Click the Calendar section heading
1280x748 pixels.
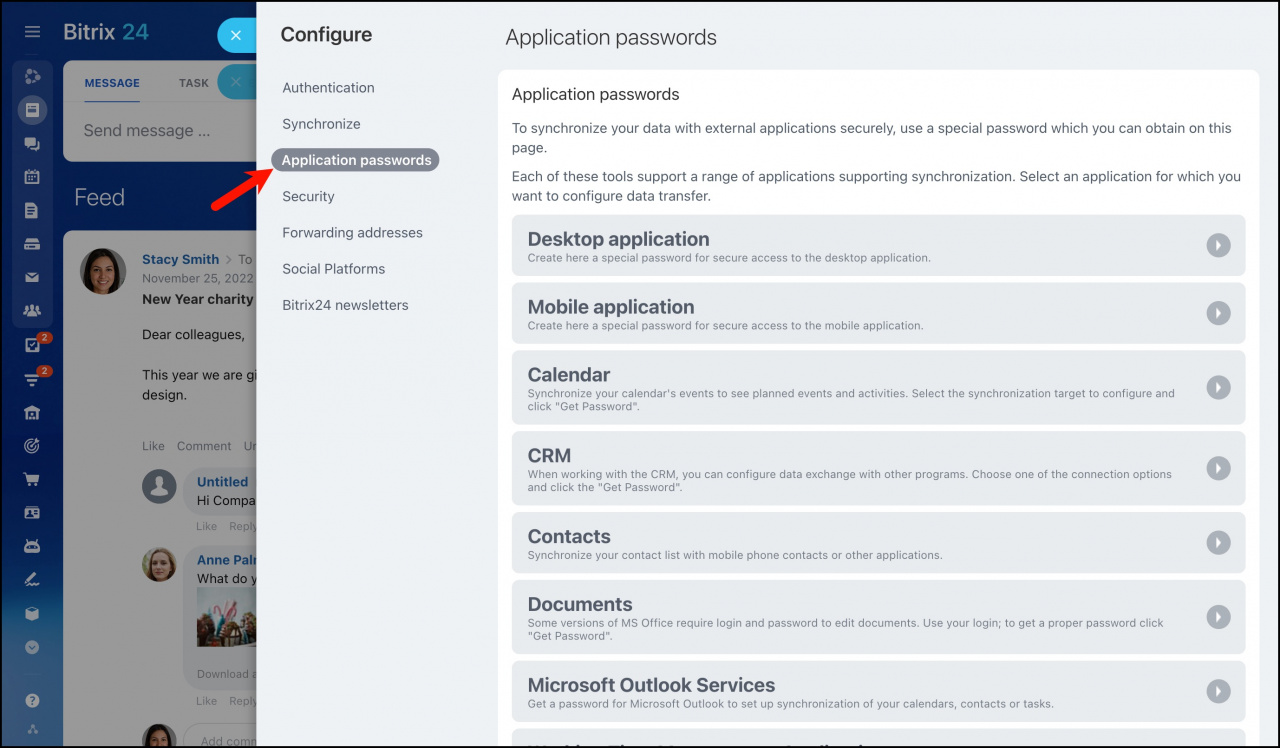click(569, 375)
